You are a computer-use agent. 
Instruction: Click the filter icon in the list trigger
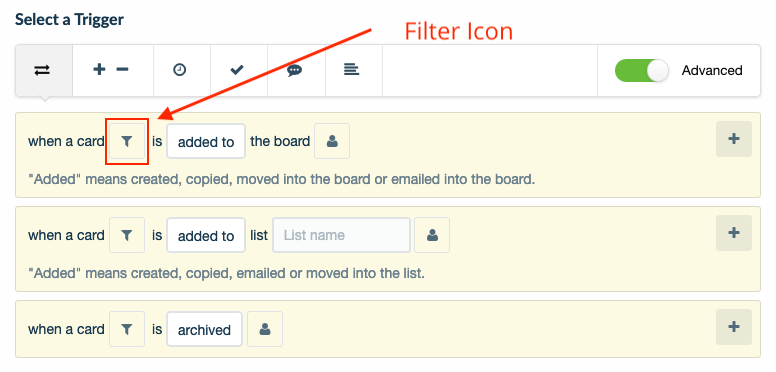[127, 235]
